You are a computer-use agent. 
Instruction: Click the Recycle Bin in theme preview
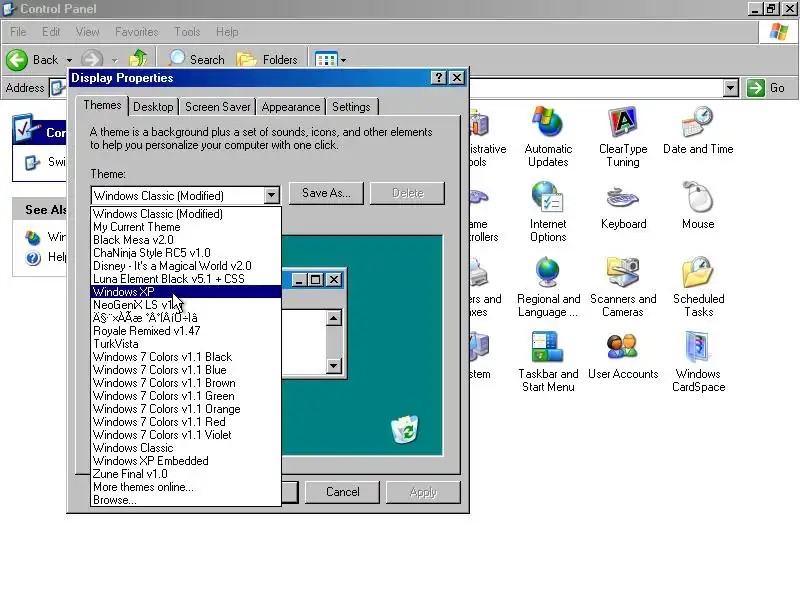(405, 429)
